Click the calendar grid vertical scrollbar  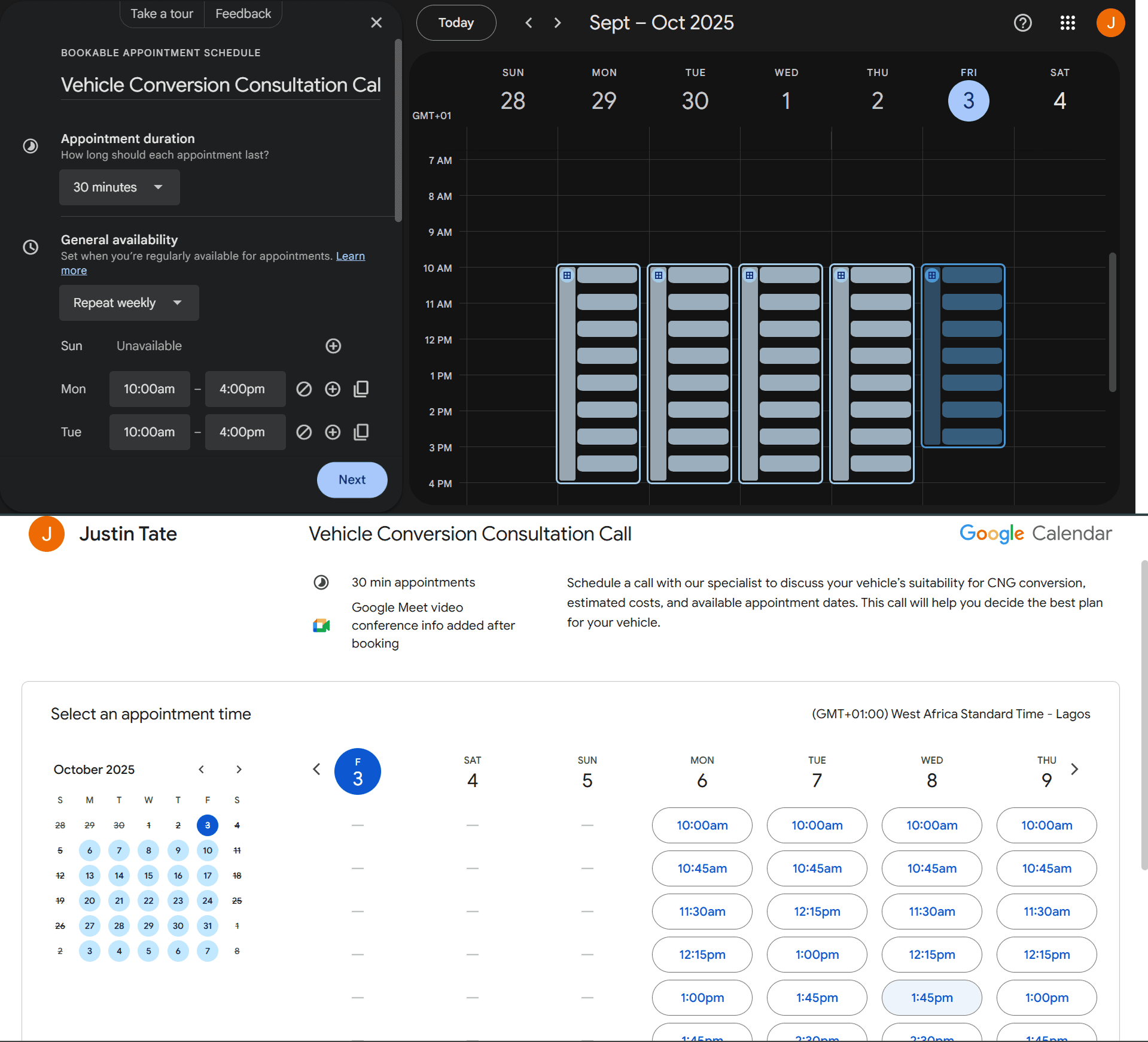tap(1113, 322)
